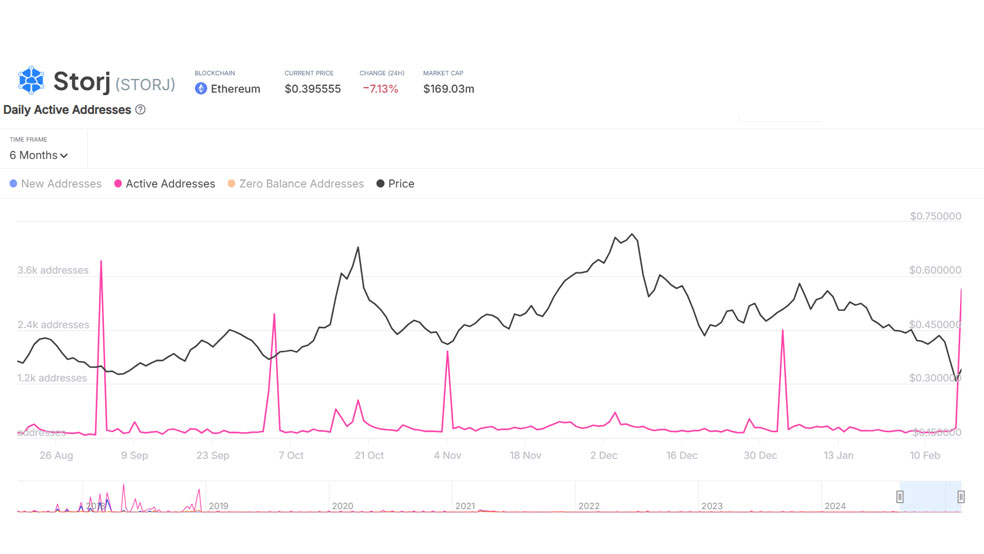The image size is (984, 554).
Task: Click 2021 on the navigator timeline
Action: [465, 506]
